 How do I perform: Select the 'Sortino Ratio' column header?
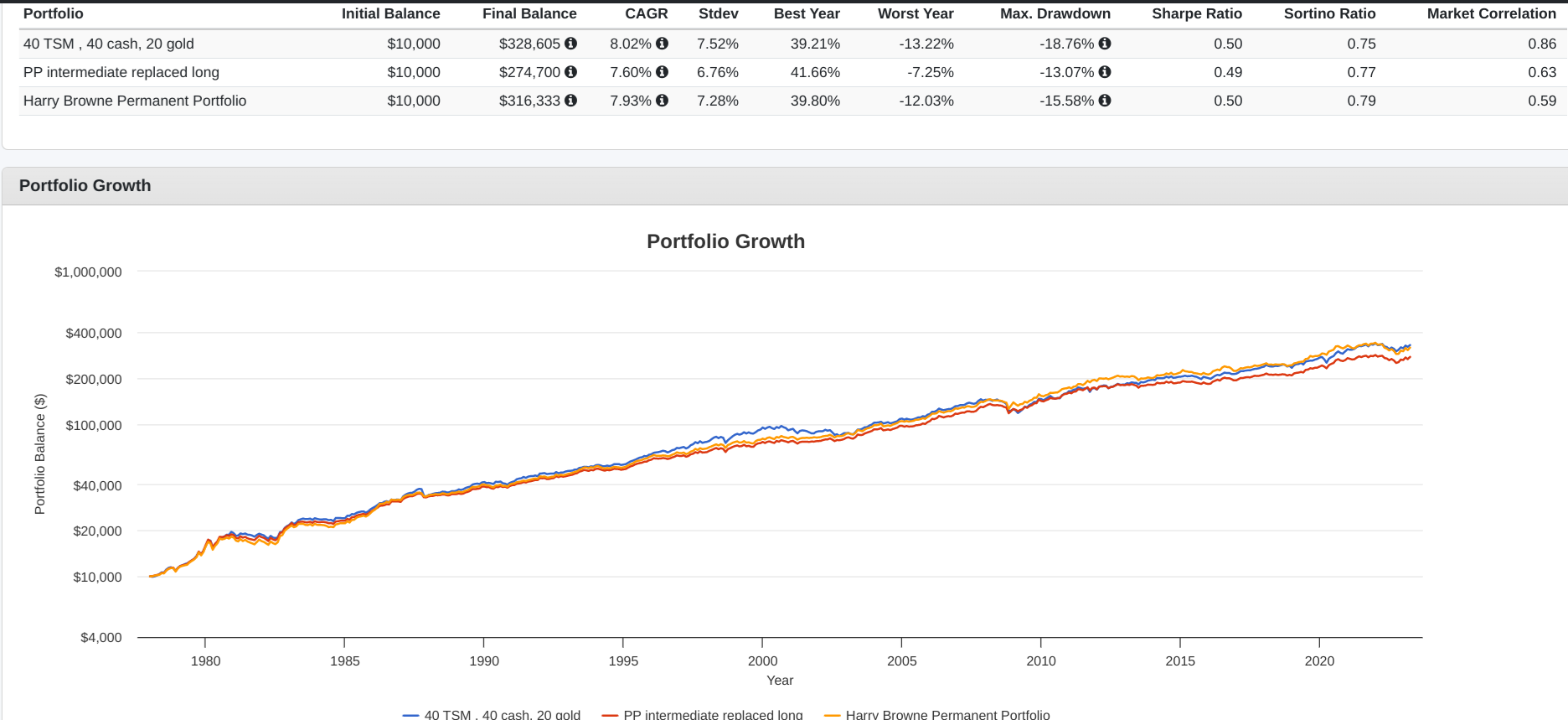1329,13
